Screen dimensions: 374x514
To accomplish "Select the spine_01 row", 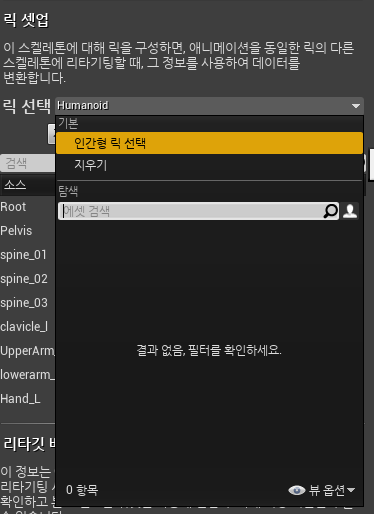I will click(23, 255).
